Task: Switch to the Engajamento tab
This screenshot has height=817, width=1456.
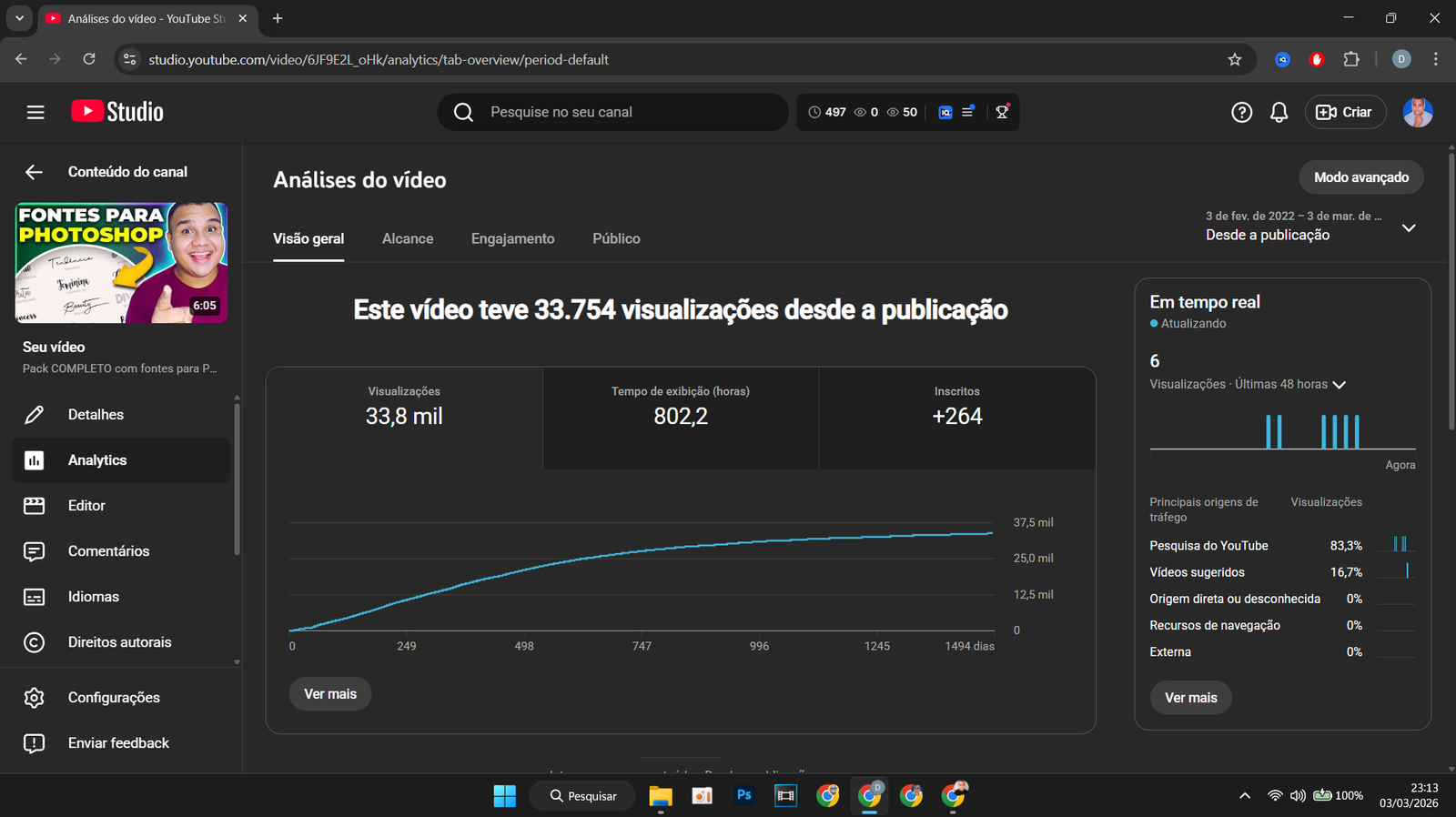Action: pos(512,238)
